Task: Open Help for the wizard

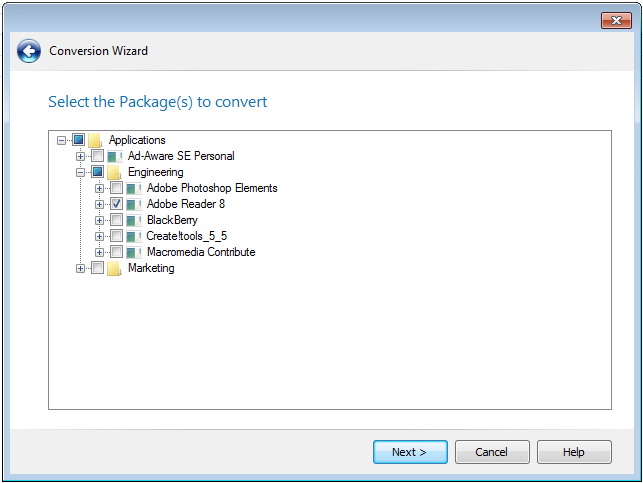Action: point(573,452)
